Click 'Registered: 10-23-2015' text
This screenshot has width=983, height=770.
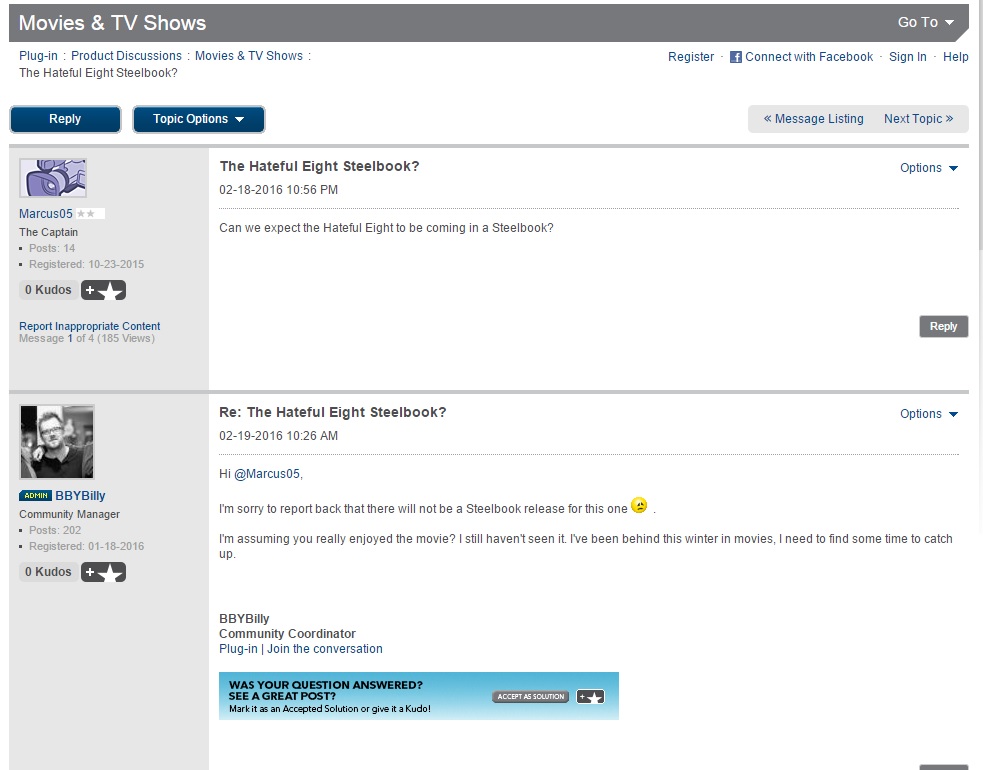click(87, 265)
